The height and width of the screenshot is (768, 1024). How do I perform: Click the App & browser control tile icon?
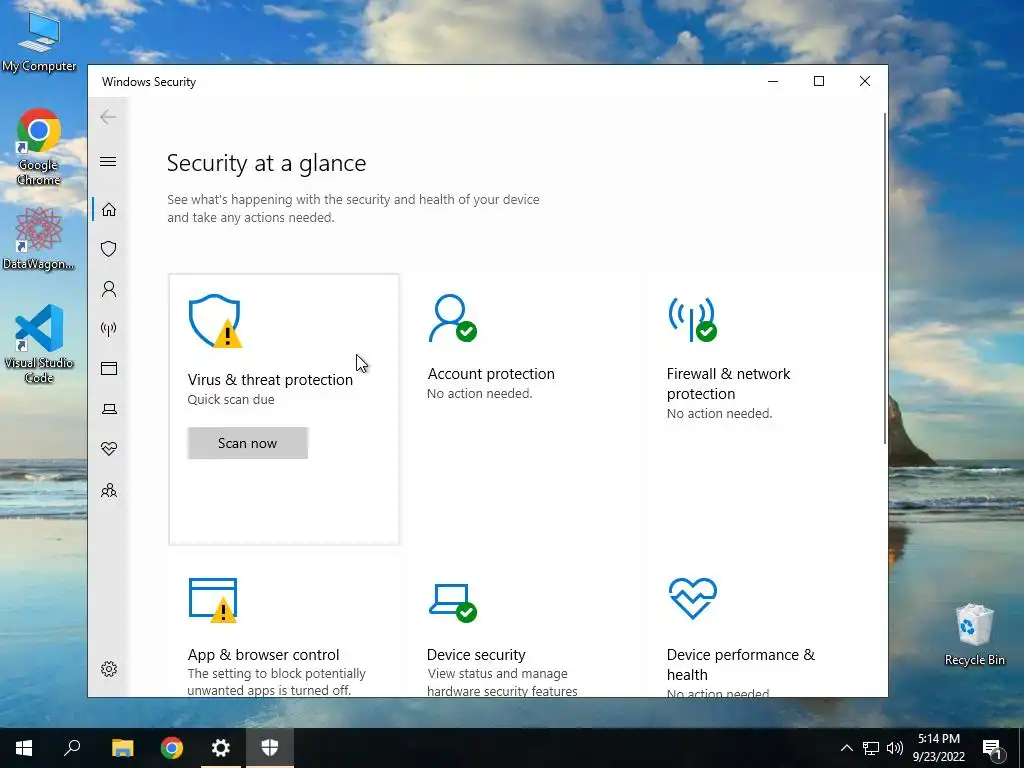click(213, 600)
